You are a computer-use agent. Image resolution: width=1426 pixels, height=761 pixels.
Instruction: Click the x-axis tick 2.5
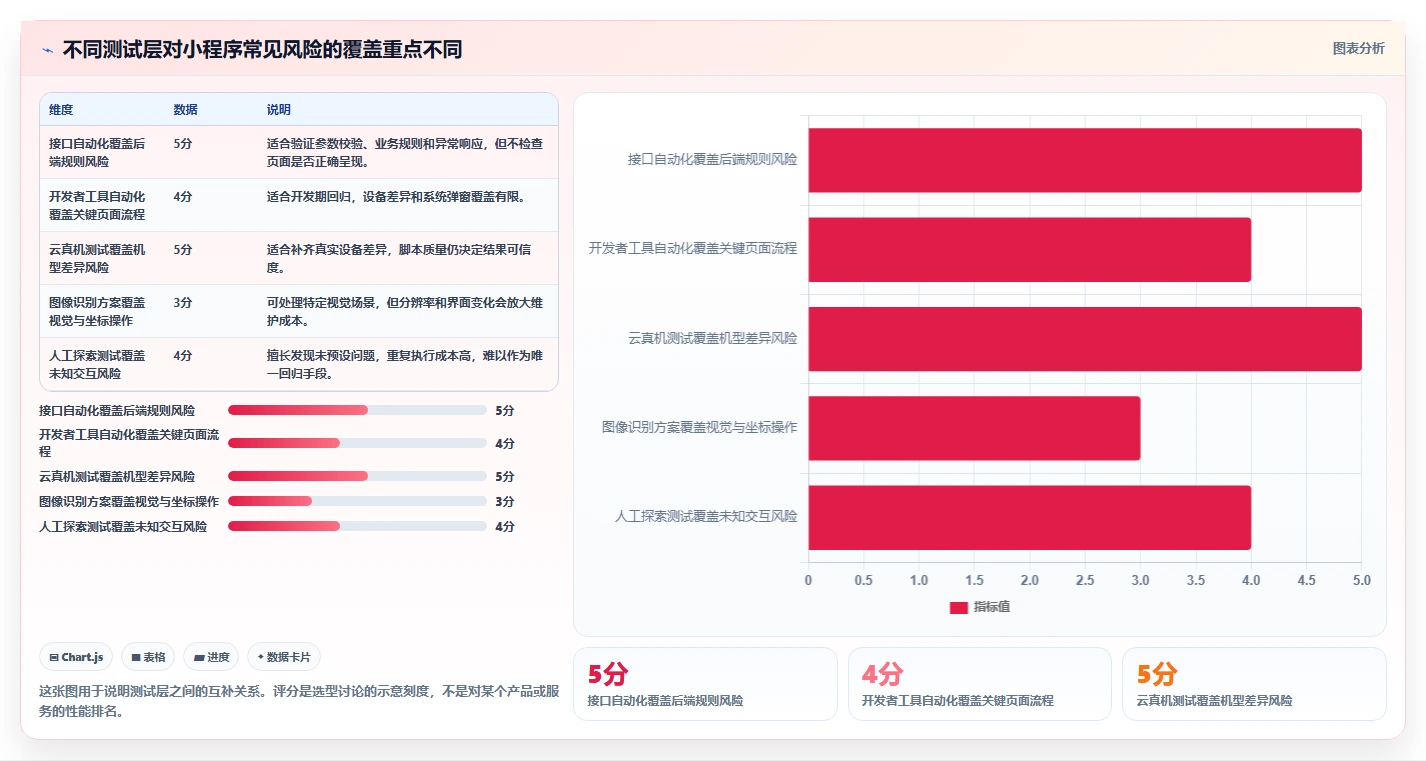coord(1085,580)
